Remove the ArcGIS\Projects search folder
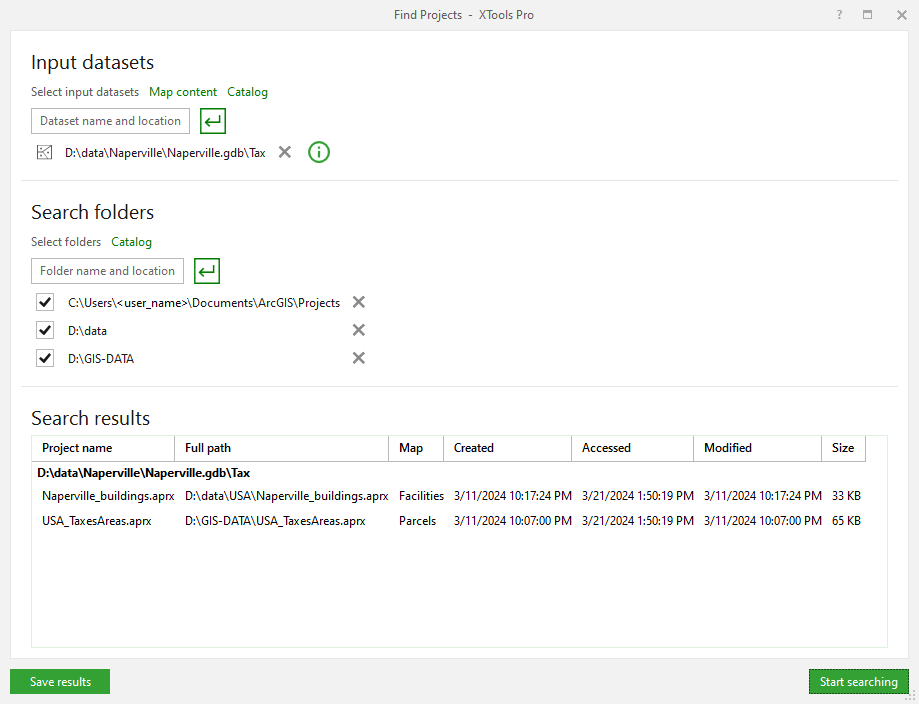Viewport: 919px width, 704px height. pyautogui.click(x=359, y=302)
